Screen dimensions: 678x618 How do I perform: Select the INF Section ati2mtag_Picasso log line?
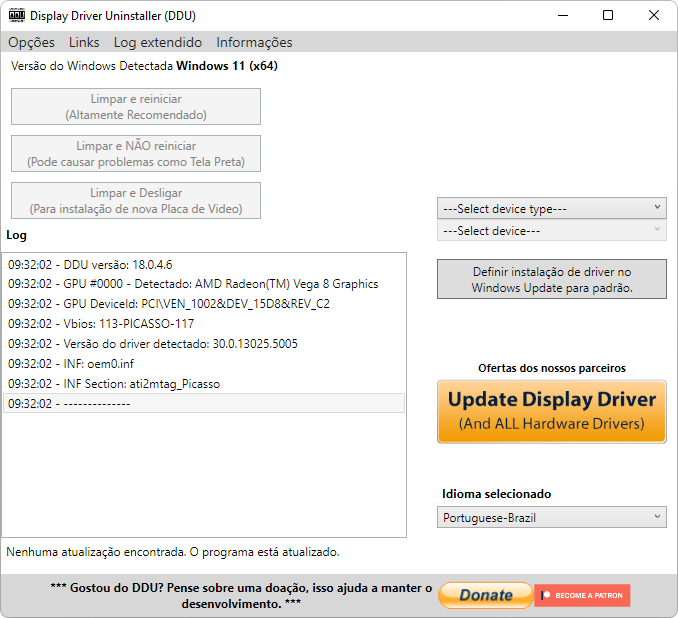coord(204,384)
